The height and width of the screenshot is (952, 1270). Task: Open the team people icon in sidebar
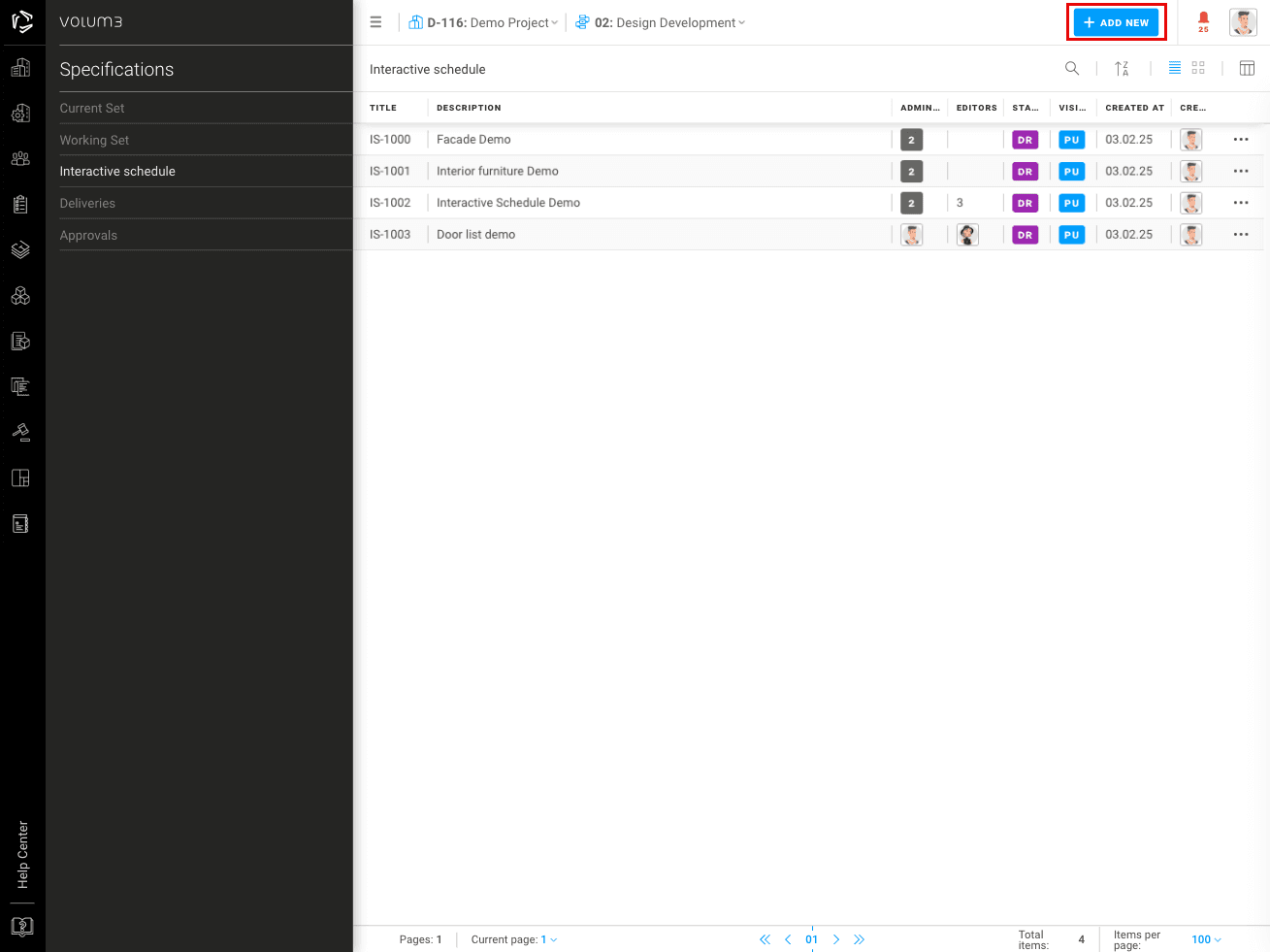click(20, 158)
